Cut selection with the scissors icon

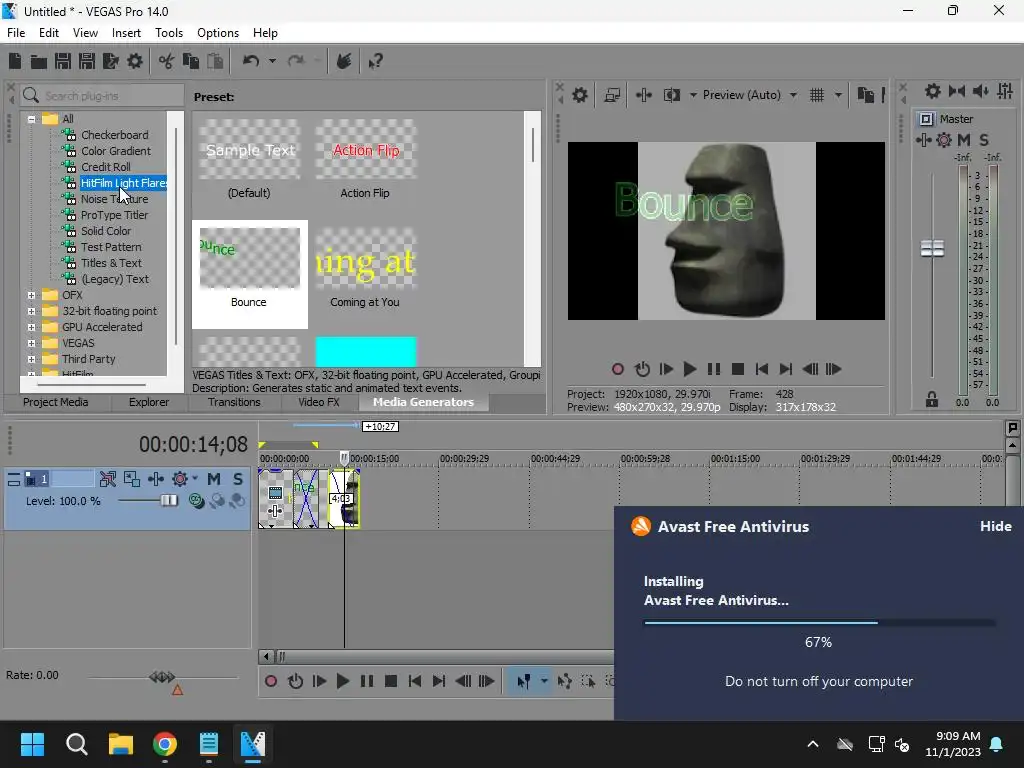pyautogui.click(x=167, y=61)
